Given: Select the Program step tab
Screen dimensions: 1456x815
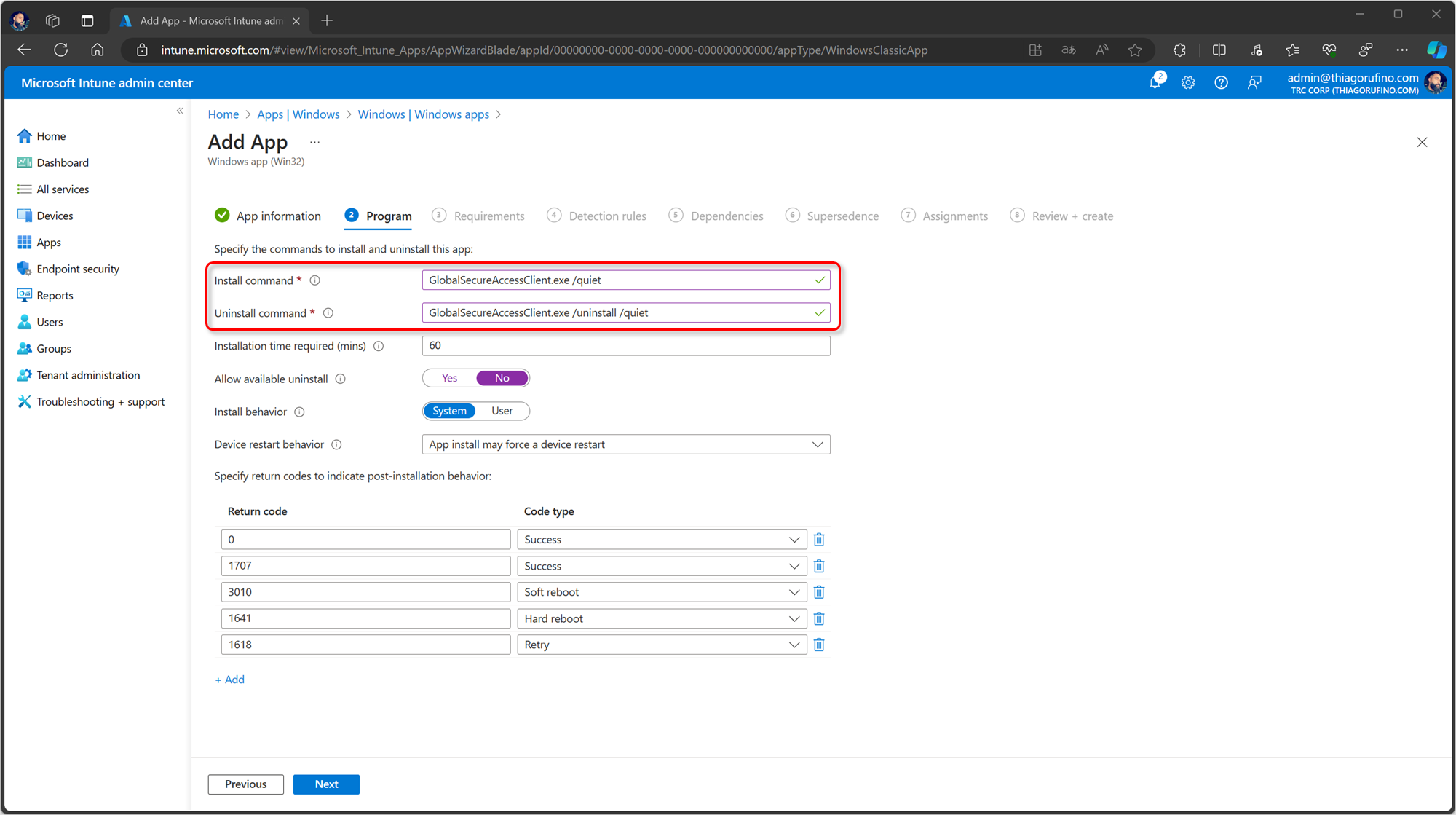Looking at the screenshot, I should (378, 216).
